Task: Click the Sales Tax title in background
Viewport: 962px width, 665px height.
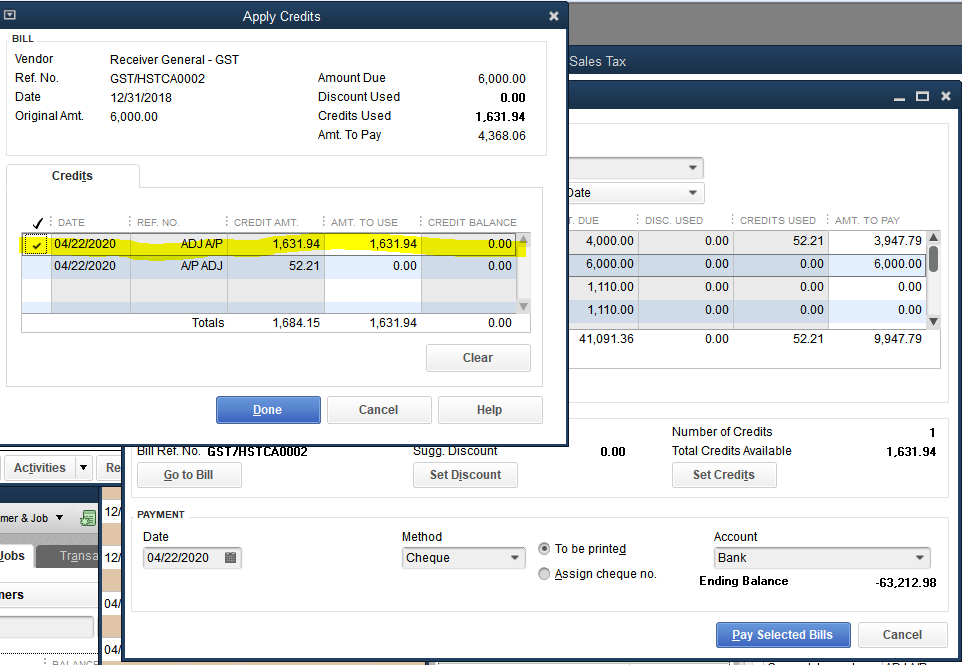Action: pos(597,61)
